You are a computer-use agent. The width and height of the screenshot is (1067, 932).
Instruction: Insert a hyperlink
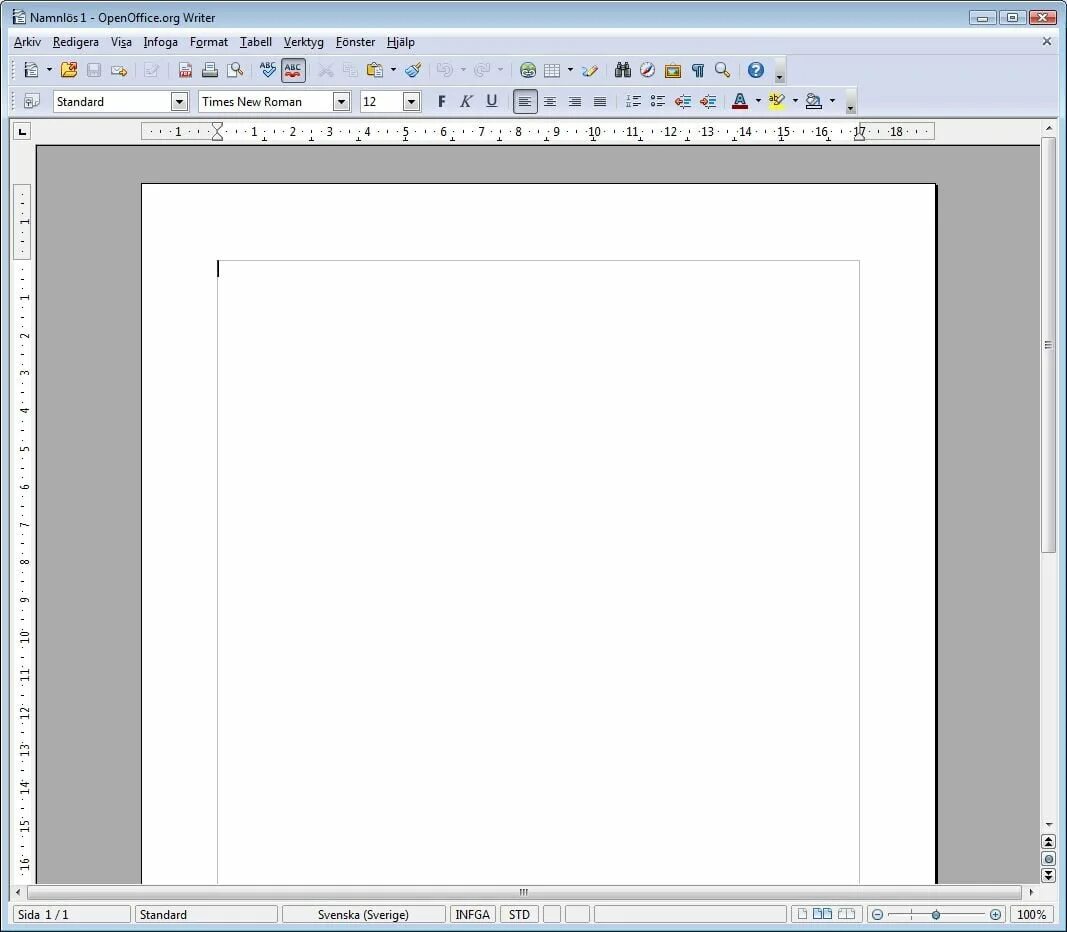(528, 70)
